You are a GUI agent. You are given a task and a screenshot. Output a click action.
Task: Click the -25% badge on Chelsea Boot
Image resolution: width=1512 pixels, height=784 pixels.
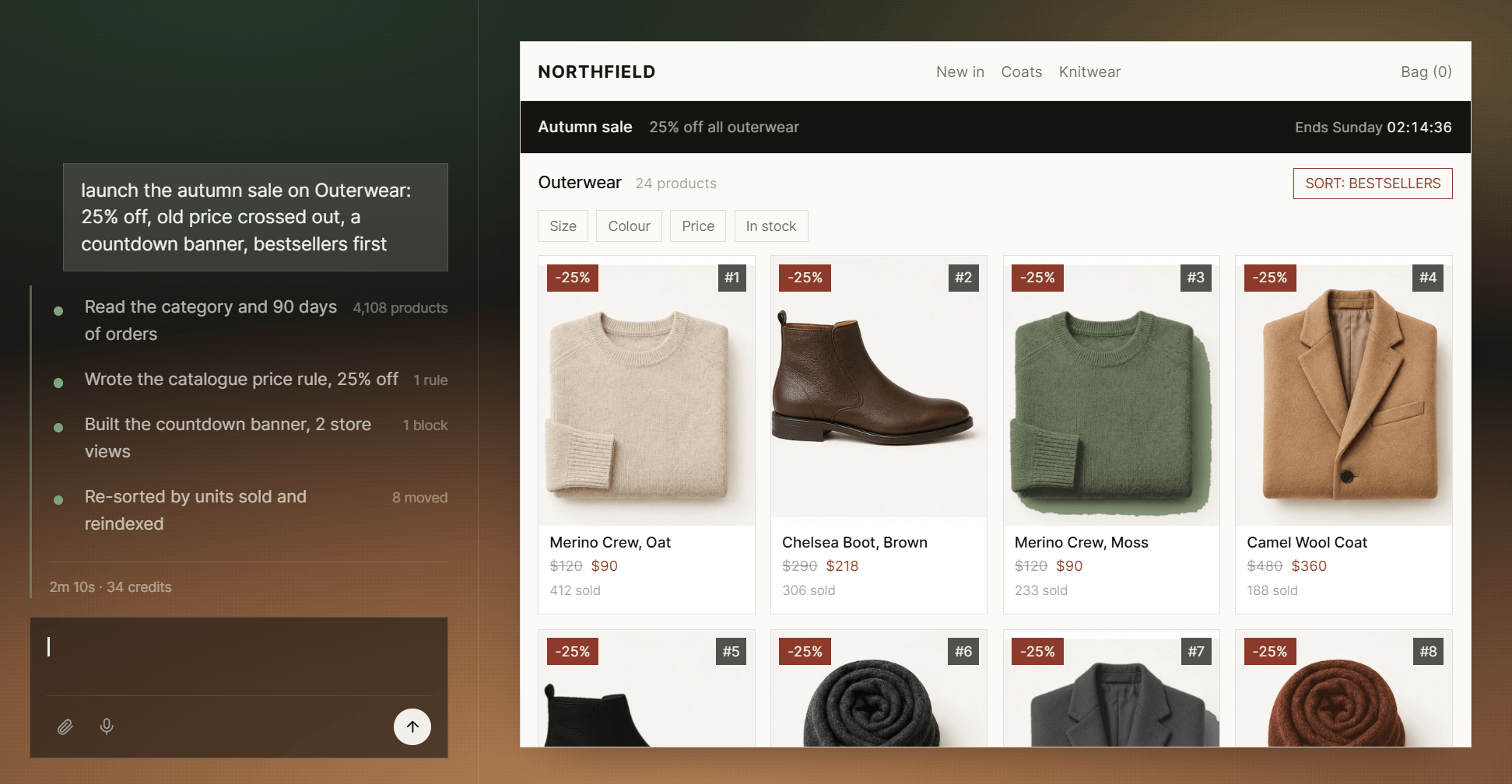point(805,278)
